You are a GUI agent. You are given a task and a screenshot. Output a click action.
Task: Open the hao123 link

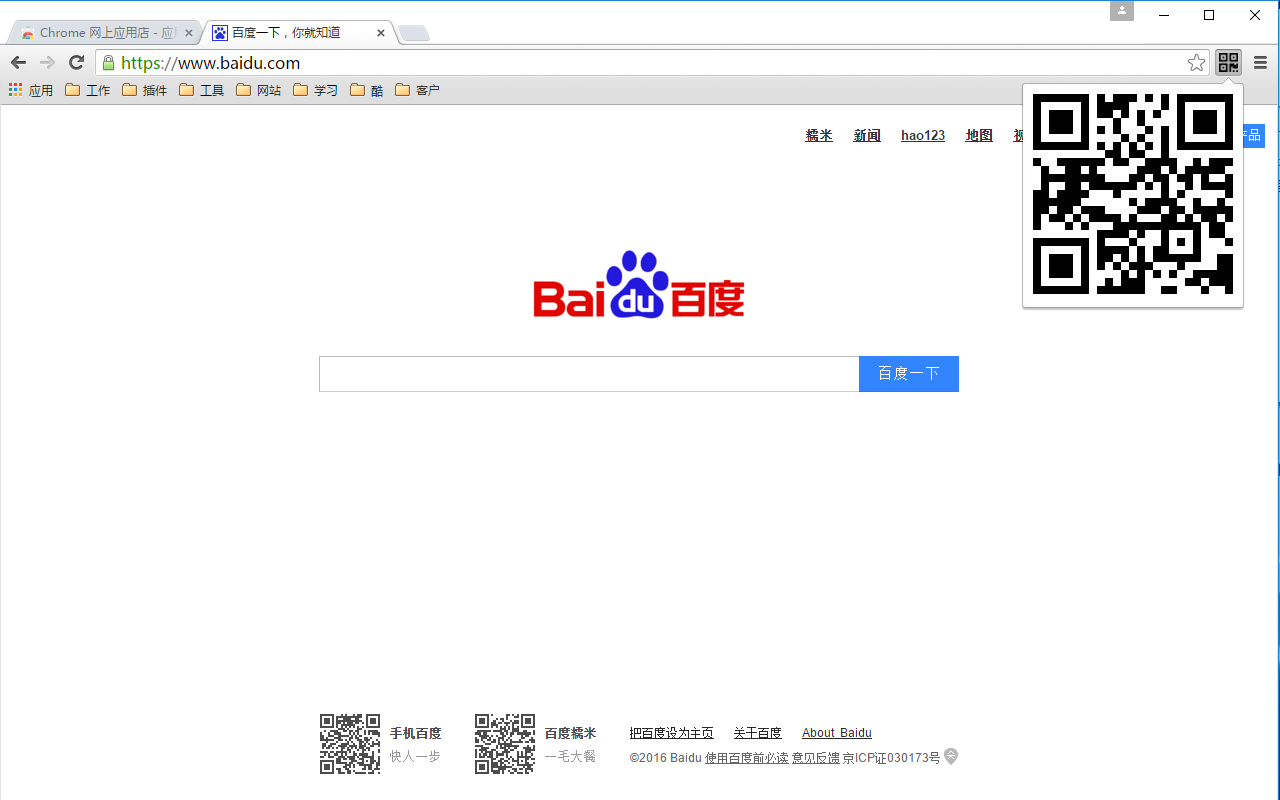coord(922,136)
